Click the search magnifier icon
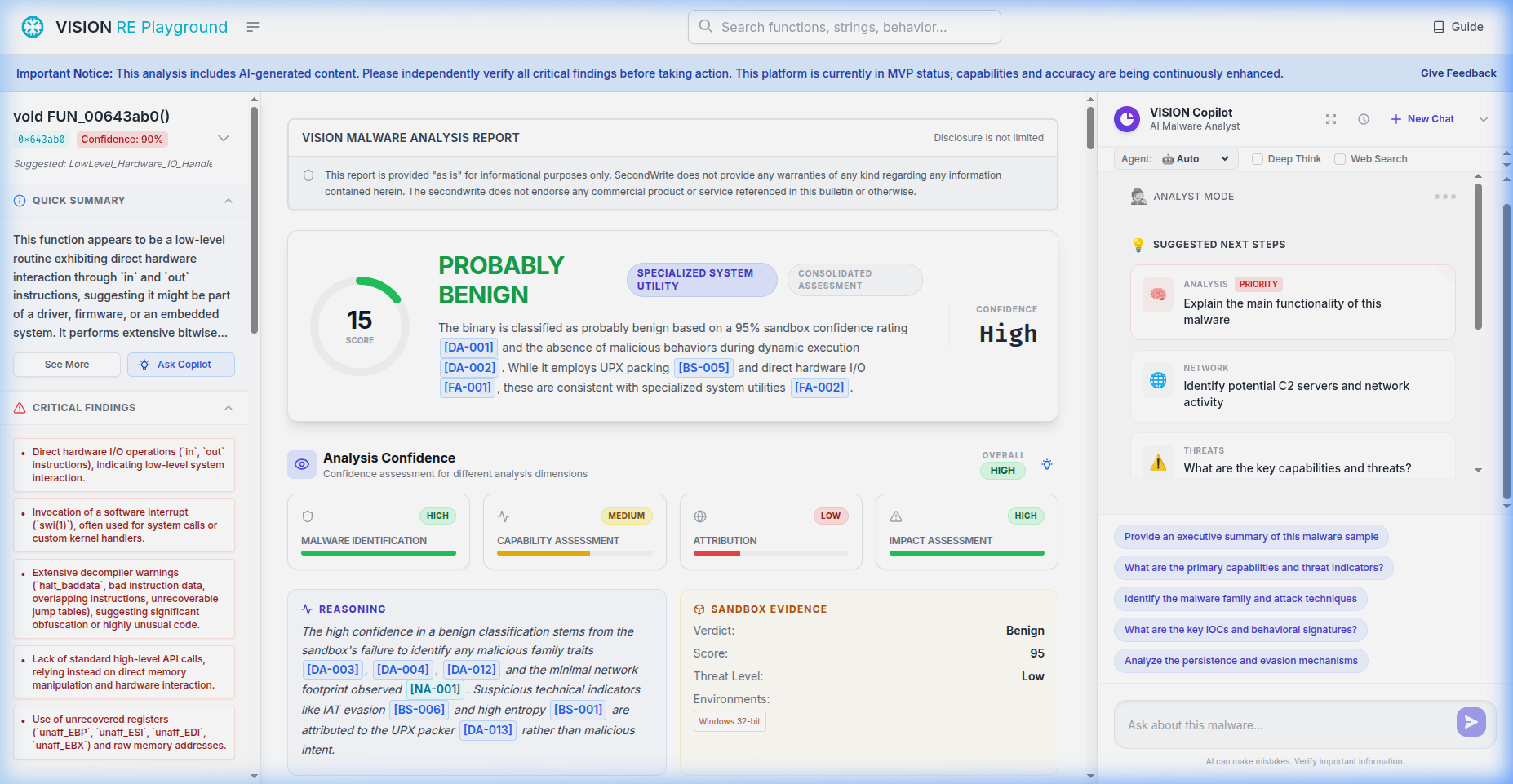Viewport: 1513px width, 784px height. [706, 27]
